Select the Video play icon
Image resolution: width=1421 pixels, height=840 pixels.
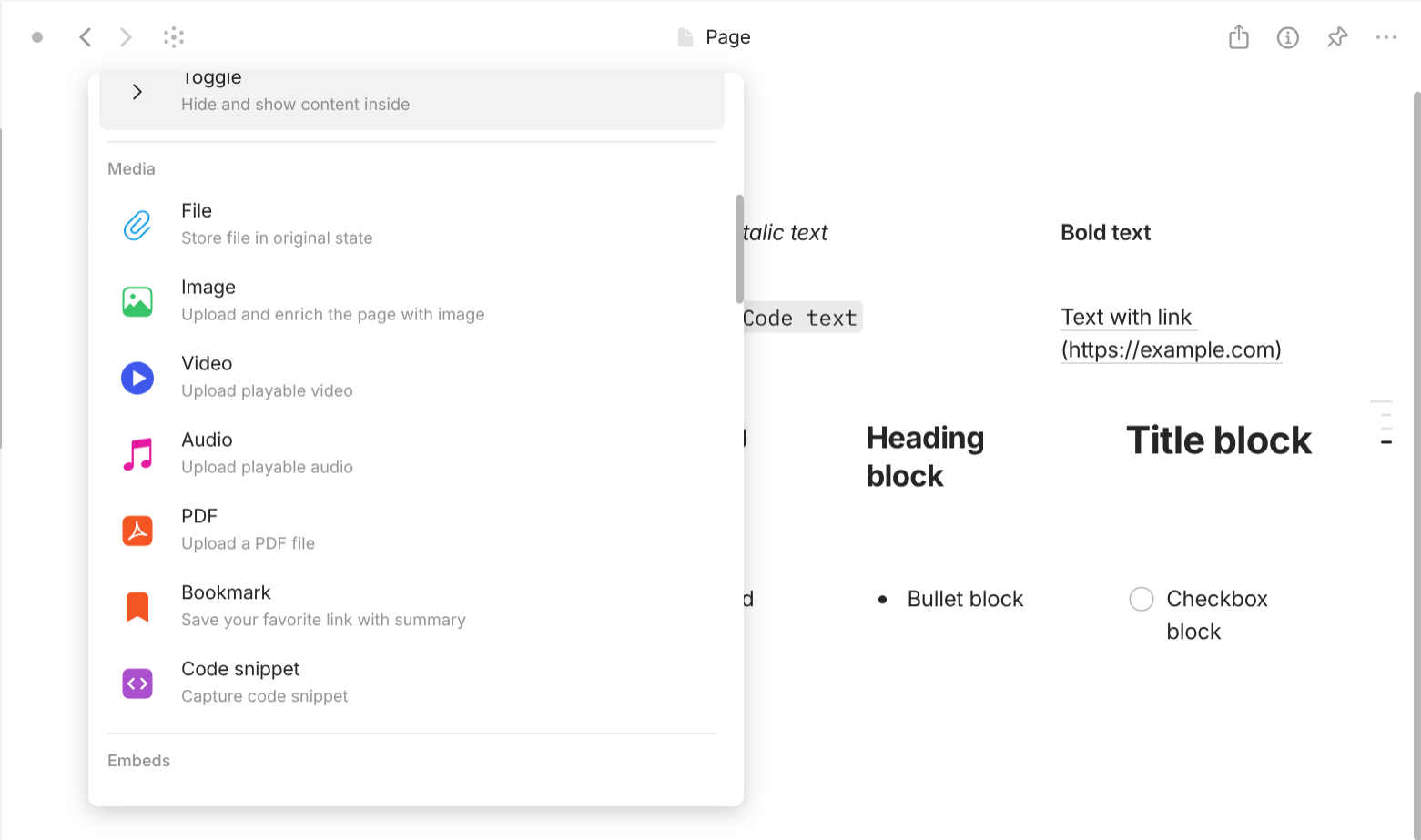point(137,378)
